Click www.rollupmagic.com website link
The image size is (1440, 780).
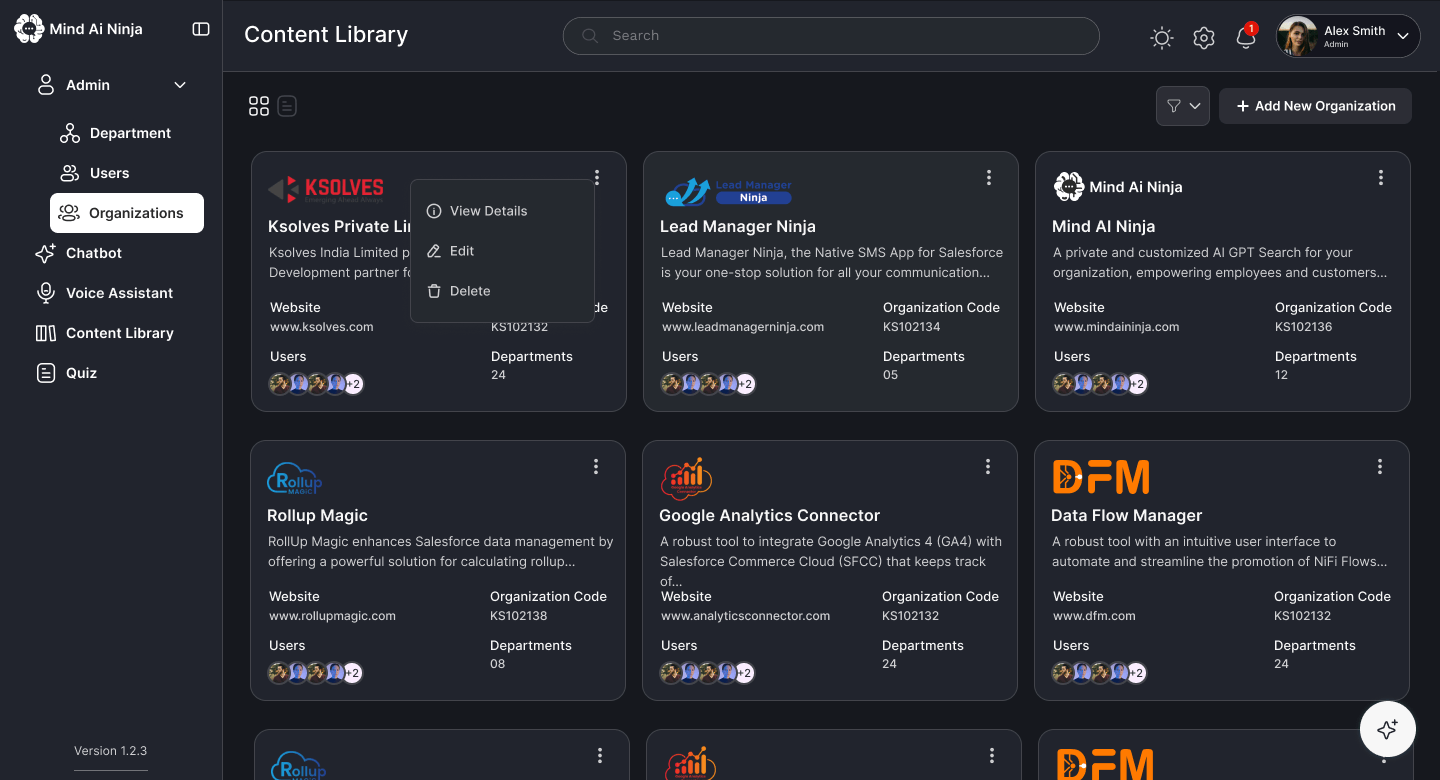(332, 616)
